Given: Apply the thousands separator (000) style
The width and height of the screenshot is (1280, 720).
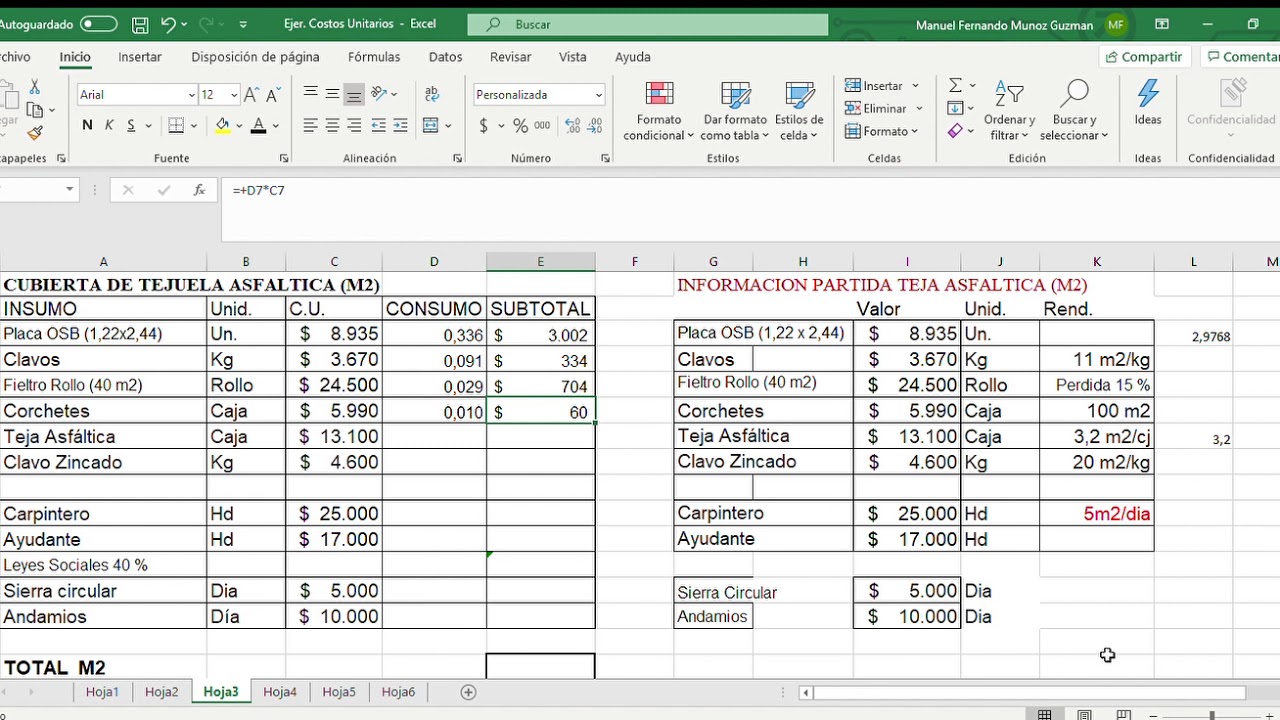Looking at the screenshot, I should 542,125.
